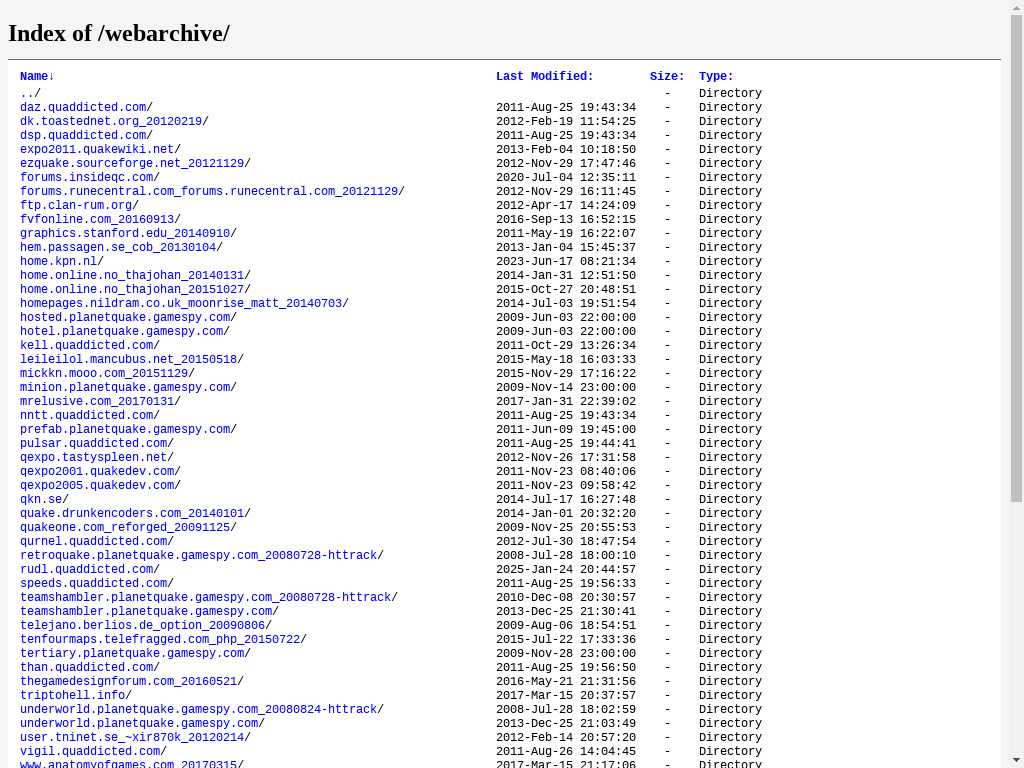Screen dimensions: 1024x768
Task: Open home.kpn.nl directory
Action: [59, 262]
